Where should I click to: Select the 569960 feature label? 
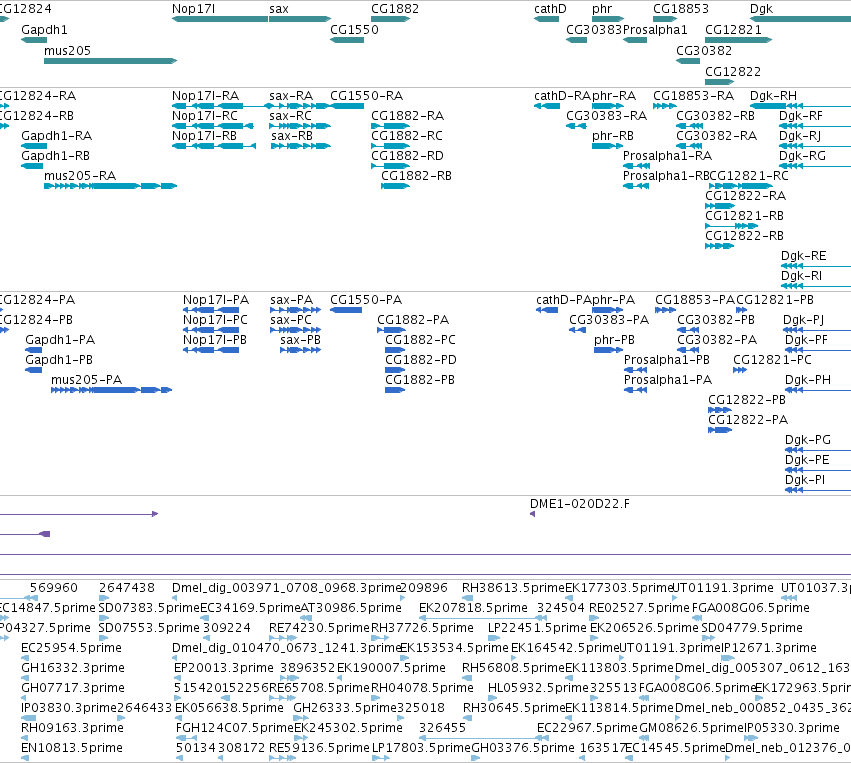54,588
